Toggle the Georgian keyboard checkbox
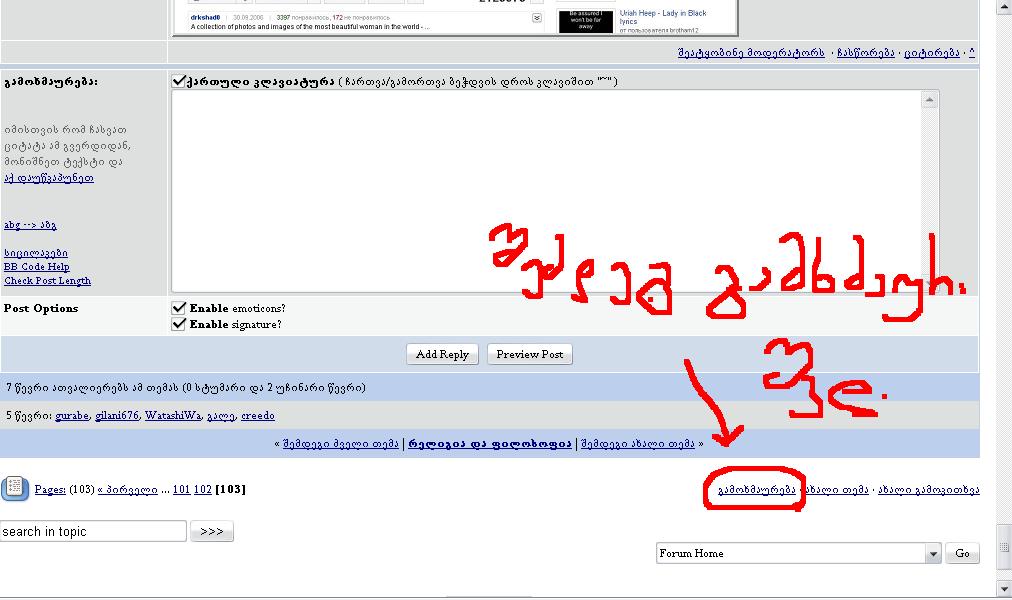This screenshot has height=600, width=1012. pyautogui.click(x=179, y=81)
